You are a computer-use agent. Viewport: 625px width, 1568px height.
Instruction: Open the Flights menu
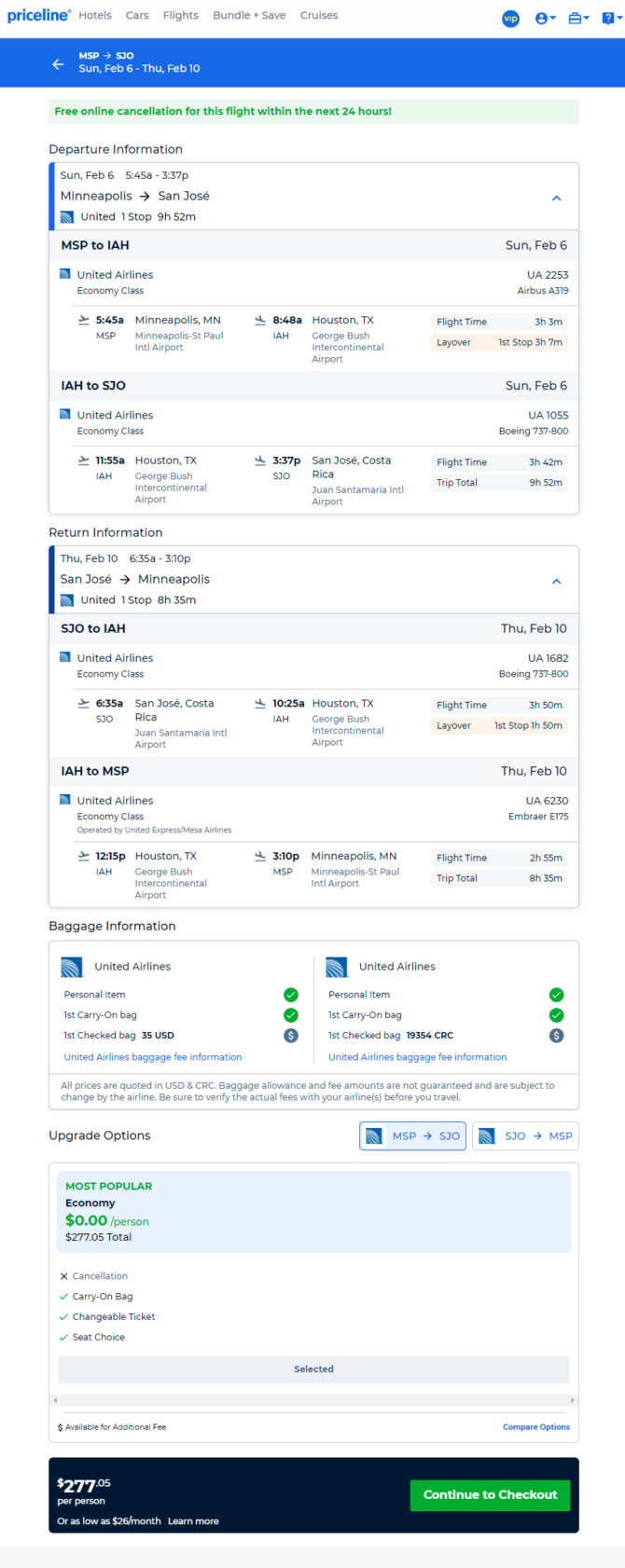pos(181,16)
